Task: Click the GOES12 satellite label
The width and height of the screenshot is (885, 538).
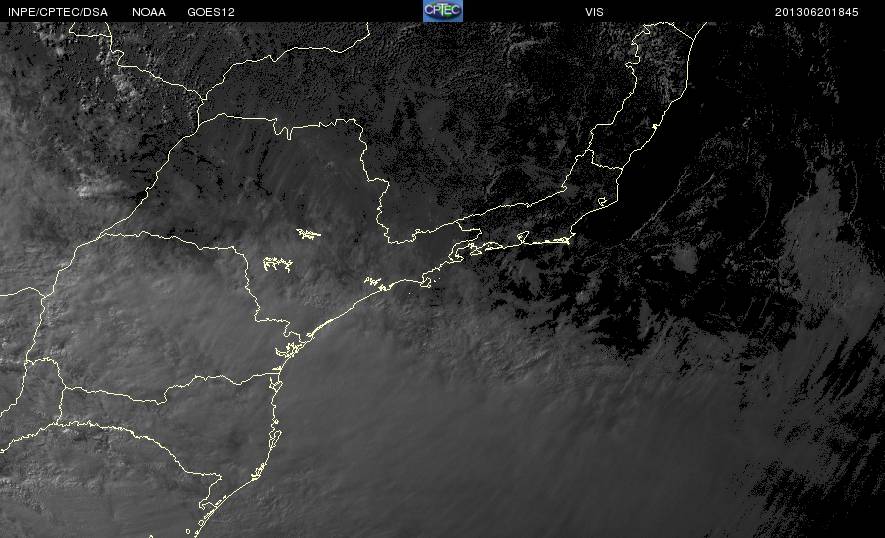Action: 211,12
